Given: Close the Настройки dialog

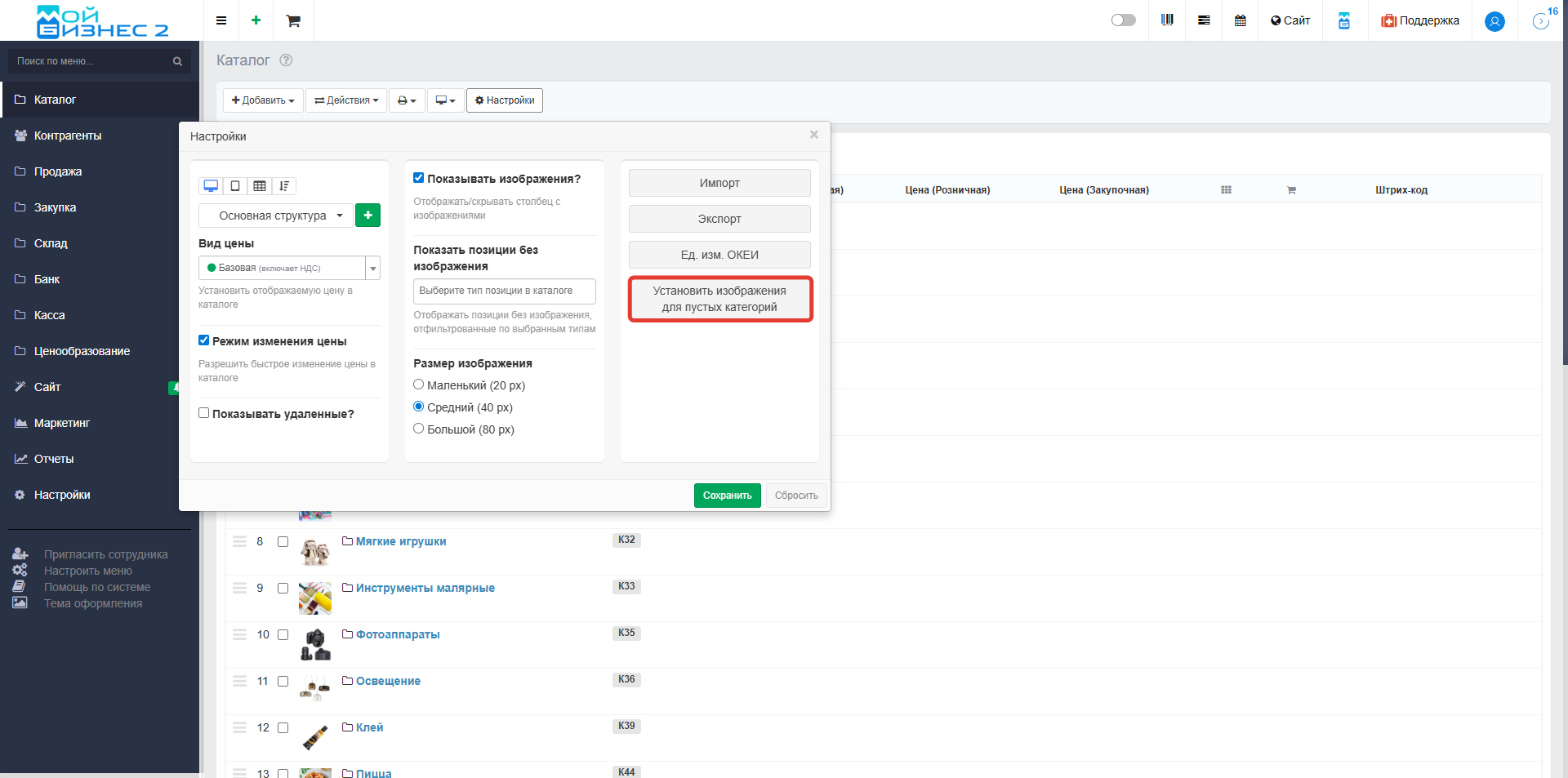Looking at the screenshot, I should point(813,135).
